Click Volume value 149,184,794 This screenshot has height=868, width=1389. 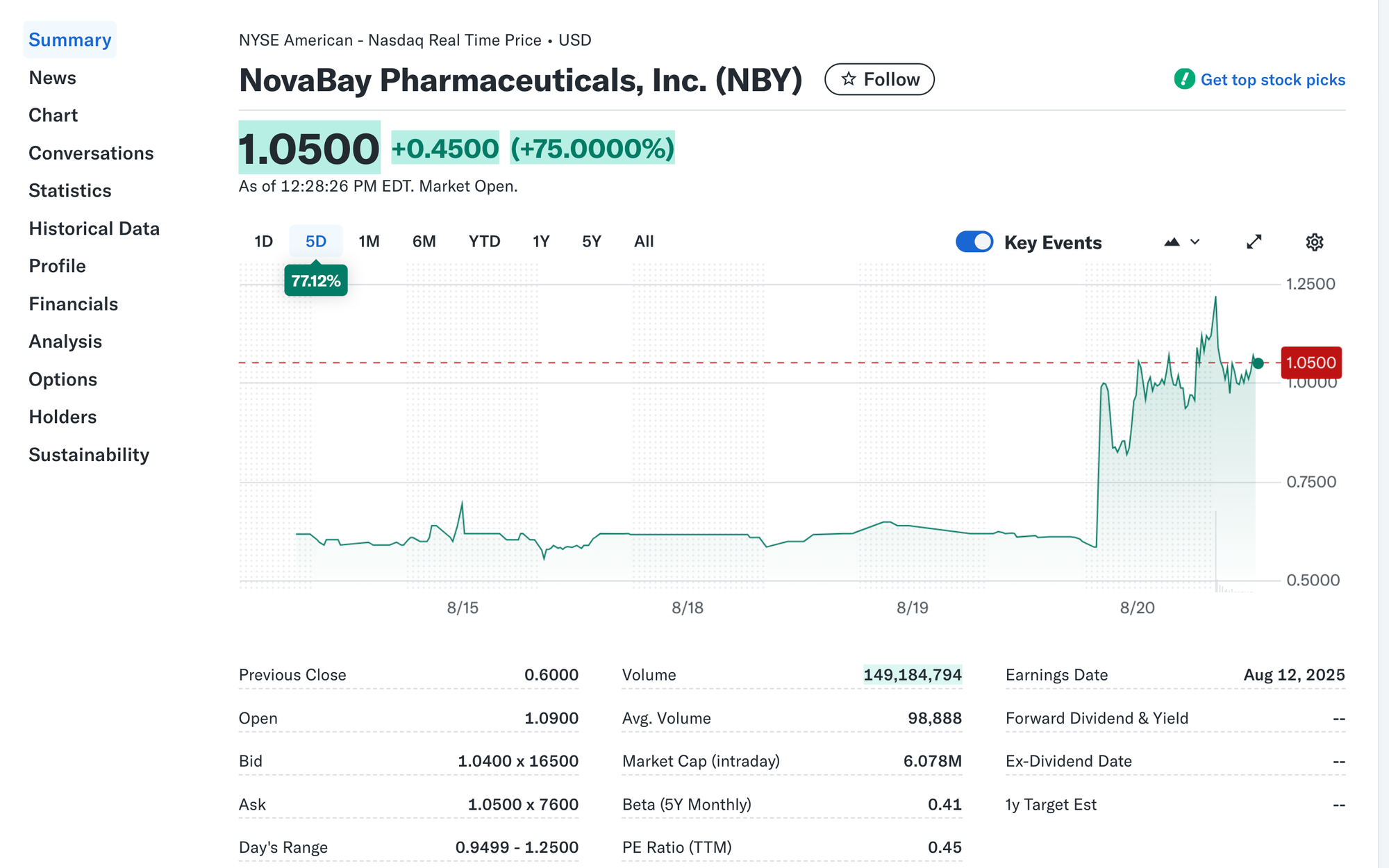913,674
